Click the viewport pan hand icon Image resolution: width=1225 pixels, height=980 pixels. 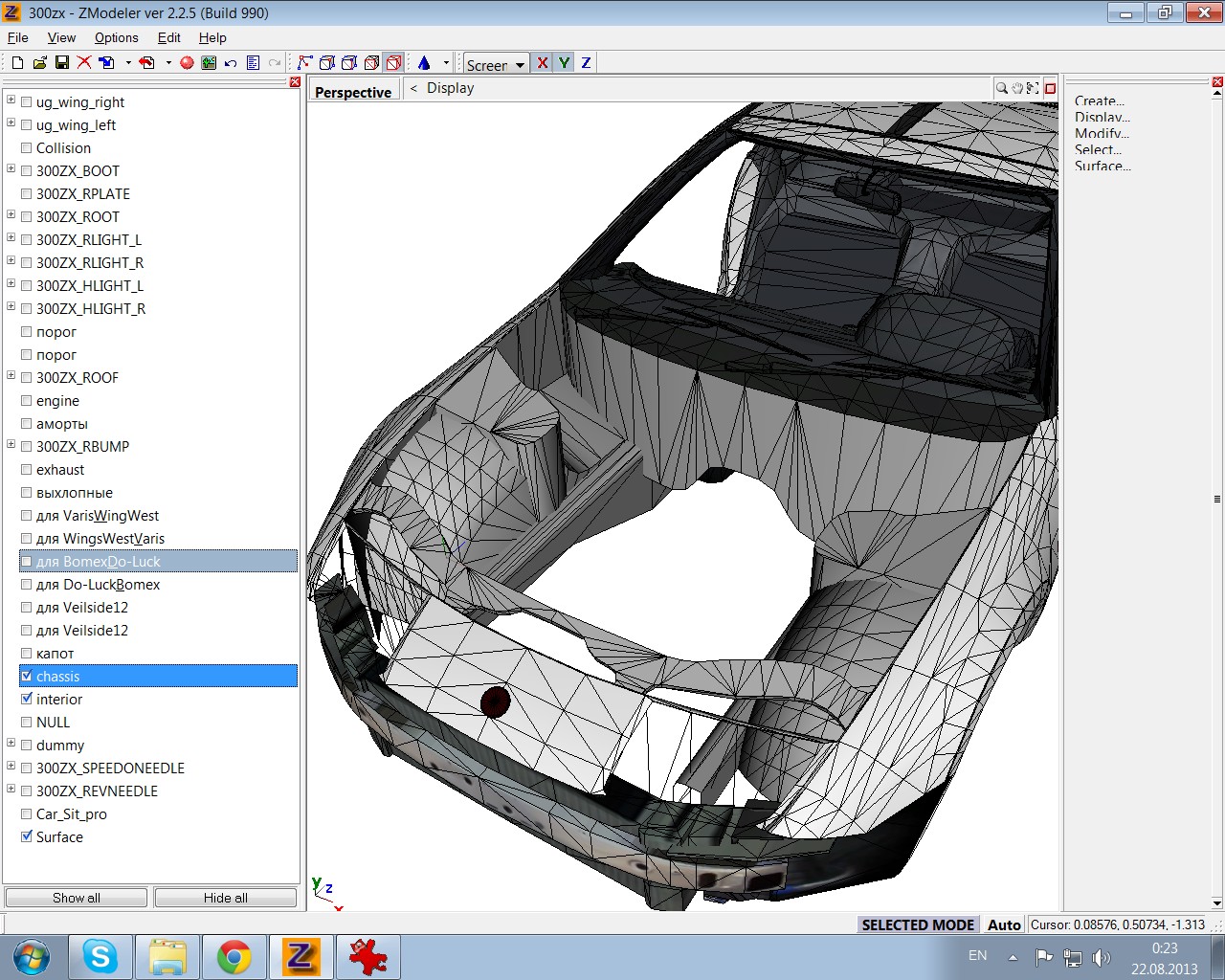tap(1017, 88)
